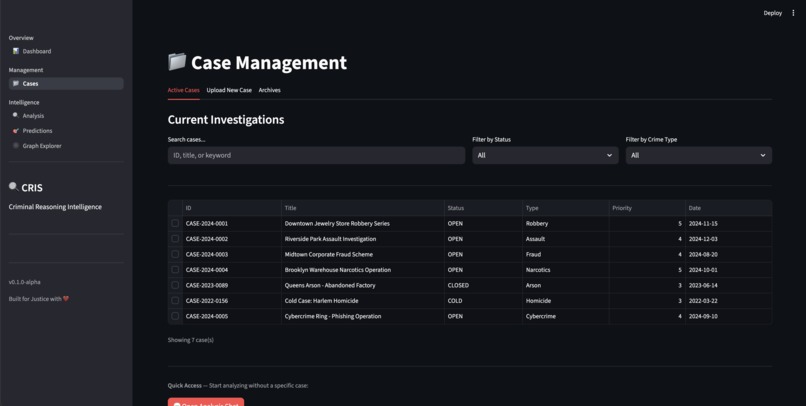Click the Priority column header
806x406 pixels.
[647, 208]
